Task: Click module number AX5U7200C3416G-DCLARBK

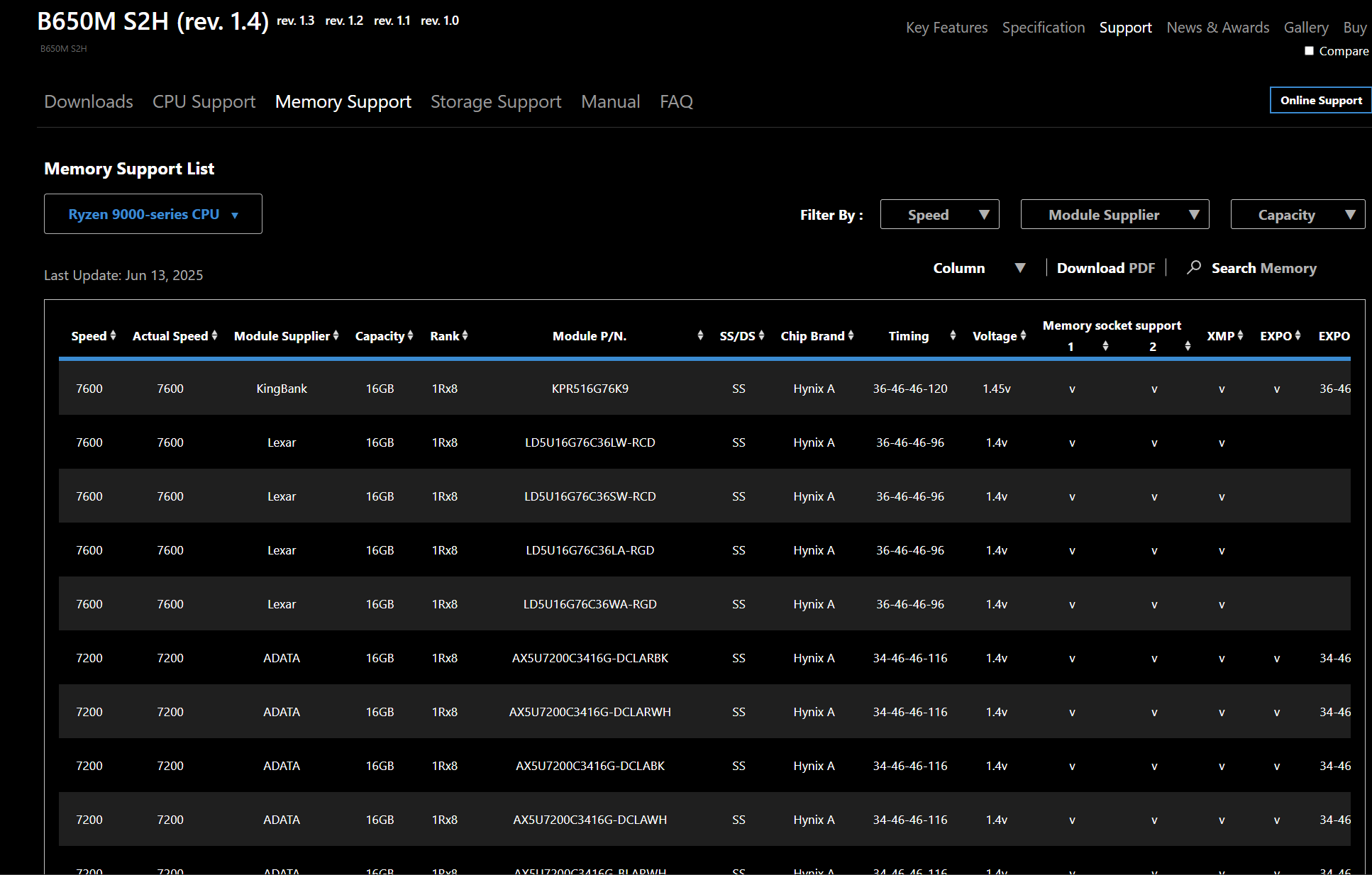Action: point(590,658)
